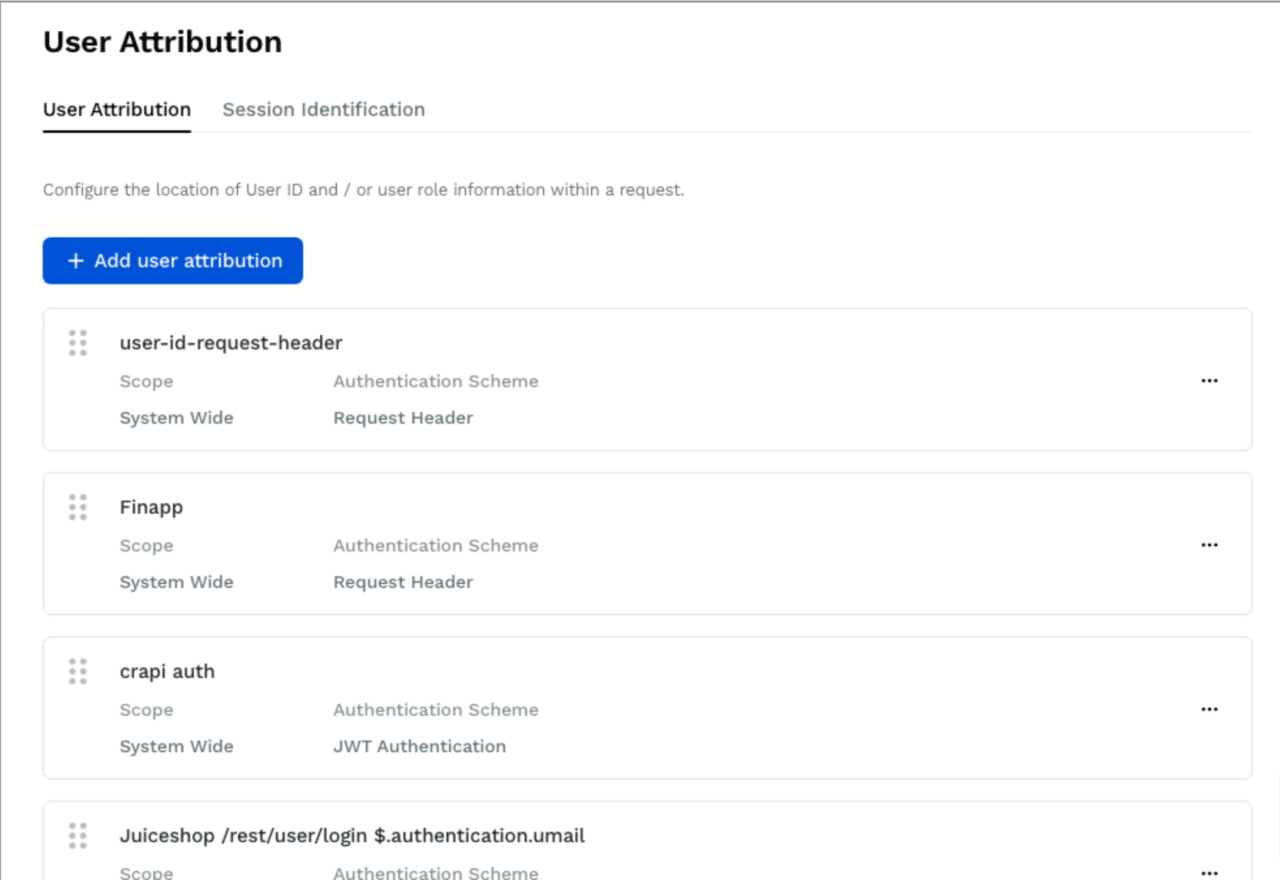Click the drag handle on user-id-request-header entry
The image size is (1280, 880).
coord(78,342)
